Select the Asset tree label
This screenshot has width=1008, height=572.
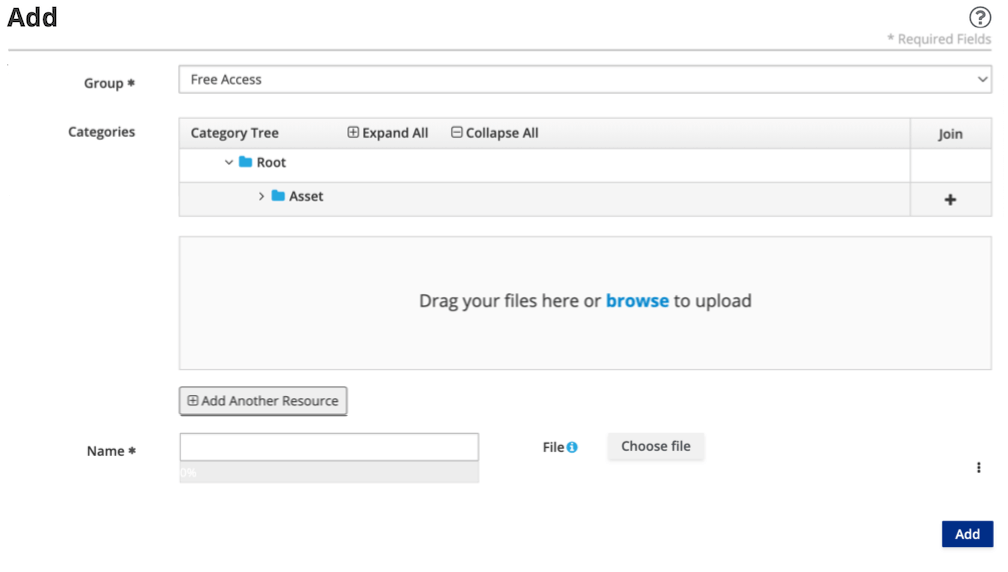(306, 196)
